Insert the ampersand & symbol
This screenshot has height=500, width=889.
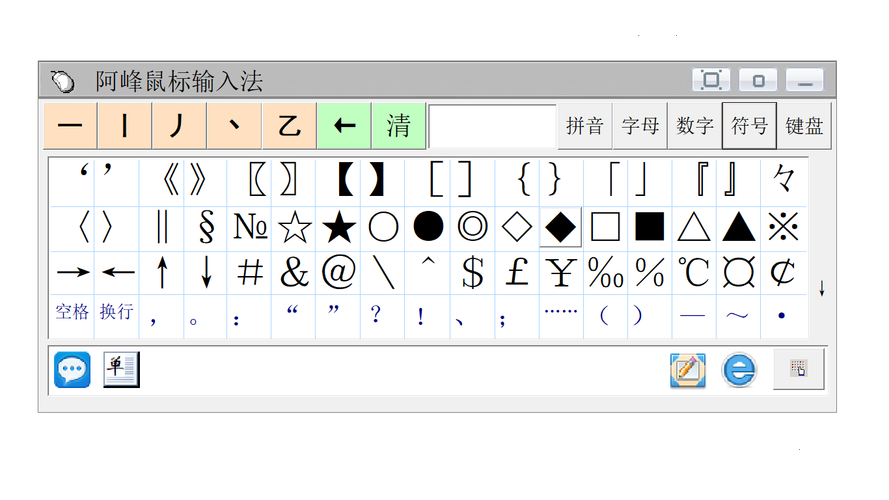pyautogui.click(x=294, y=273)
